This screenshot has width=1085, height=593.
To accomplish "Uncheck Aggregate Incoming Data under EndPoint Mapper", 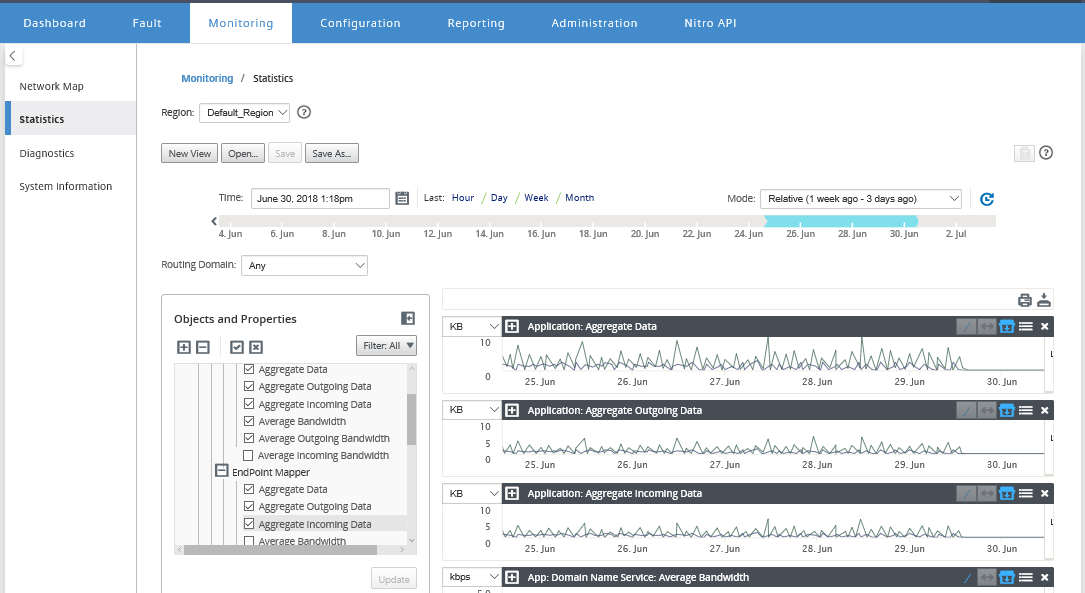I will click(x=249, y=524).
